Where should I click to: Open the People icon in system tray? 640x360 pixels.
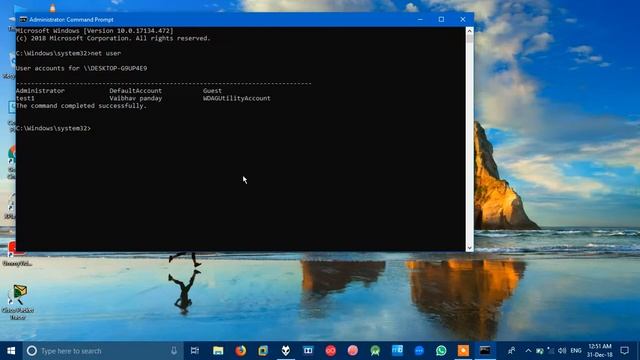(x=511, y=351)
